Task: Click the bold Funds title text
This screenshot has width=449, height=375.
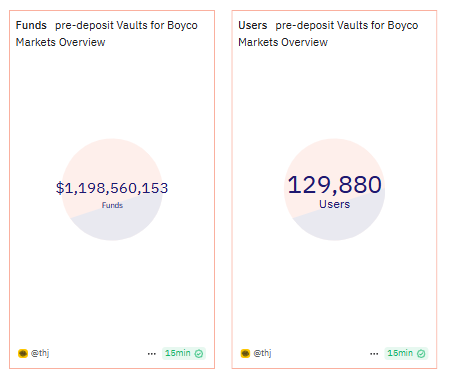Action: (x=31, y=25)
